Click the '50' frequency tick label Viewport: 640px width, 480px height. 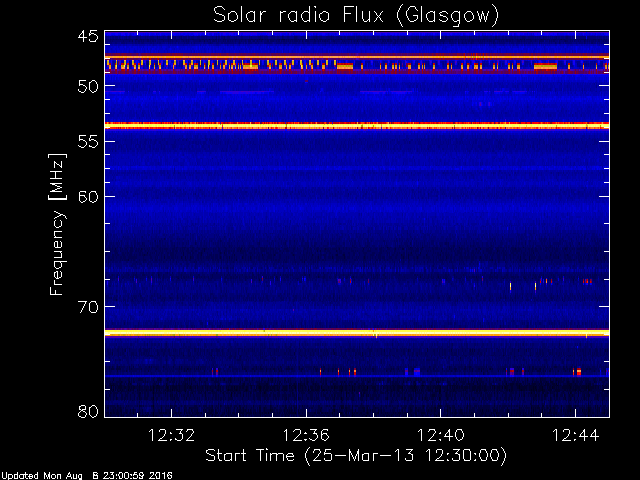88,87
